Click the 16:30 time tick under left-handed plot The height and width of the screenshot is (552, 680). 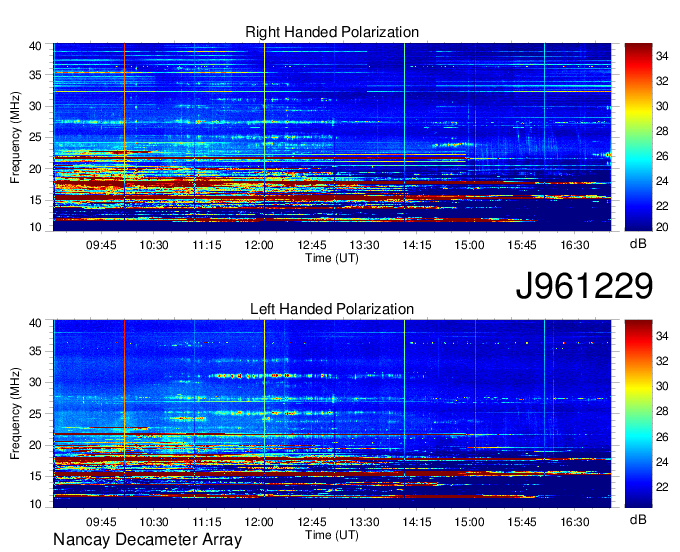point(575,522)
